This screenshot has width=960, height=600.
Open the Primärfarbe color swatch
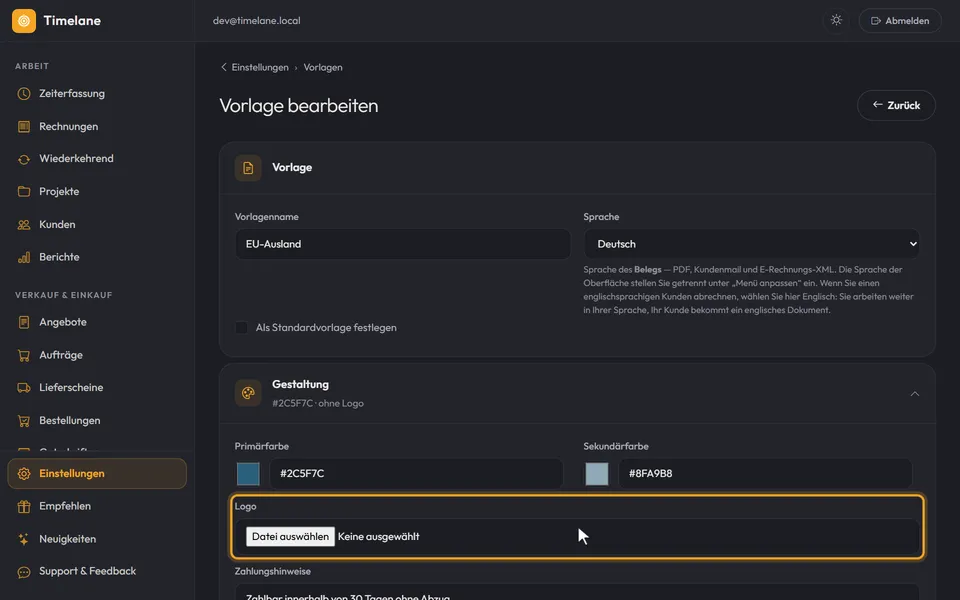[x=248, y=474]
